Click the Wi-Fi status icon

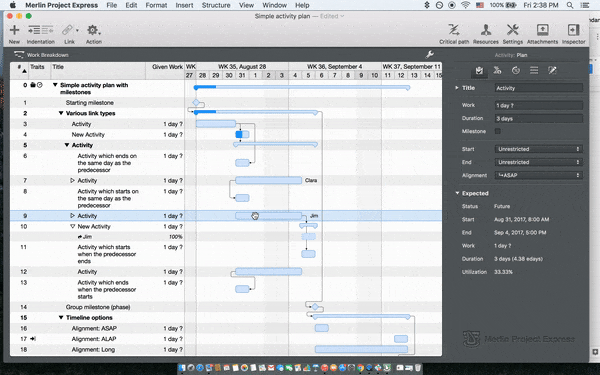[465, 5]
